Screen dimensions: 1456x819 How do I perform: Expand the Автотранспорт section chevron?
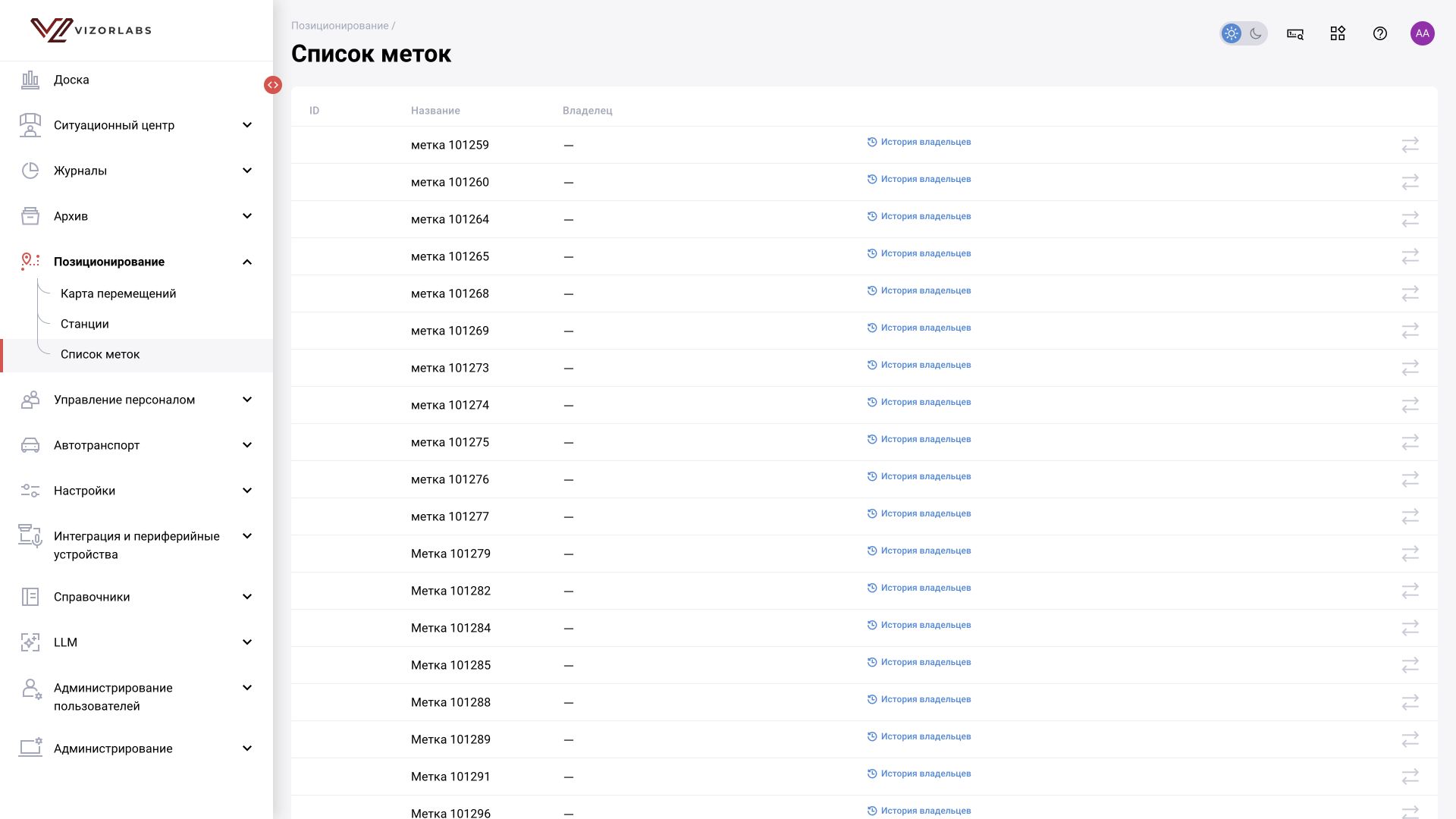[247, 445]
